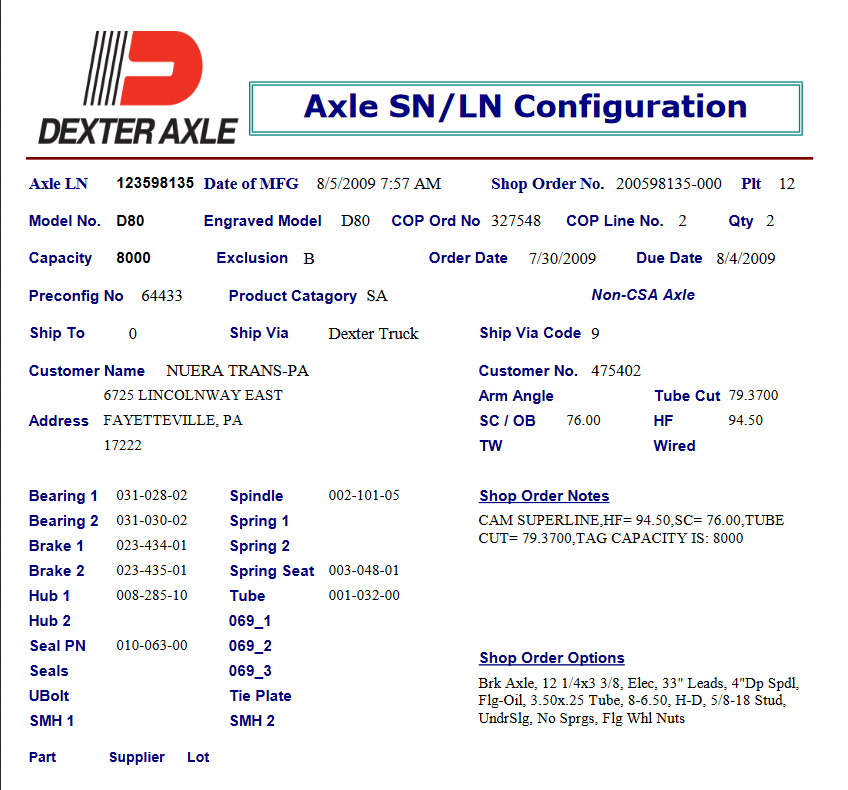The image size is (848, 790).
Task: Select Order Date 7/30/2009
Action: (x=562, y=258)
